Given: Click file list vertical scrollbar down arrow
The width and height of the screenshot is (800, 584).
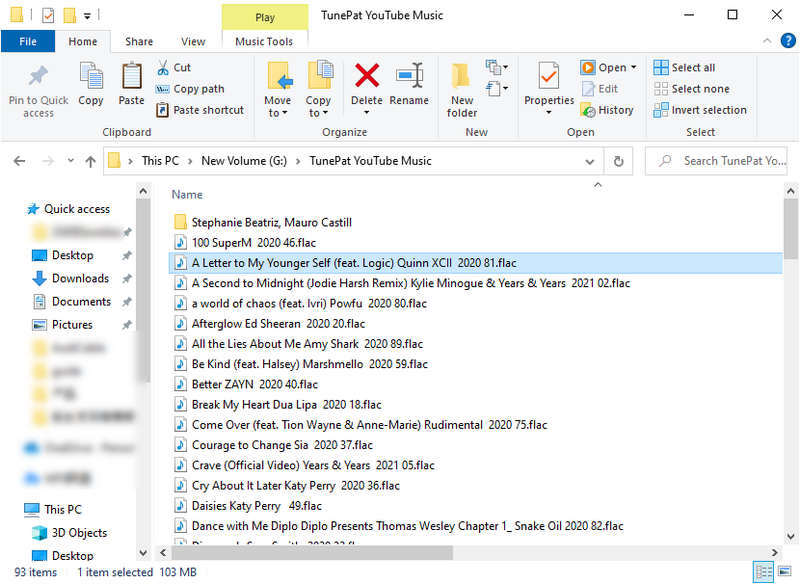Looking at the screenshot, I should coord(790,536).
